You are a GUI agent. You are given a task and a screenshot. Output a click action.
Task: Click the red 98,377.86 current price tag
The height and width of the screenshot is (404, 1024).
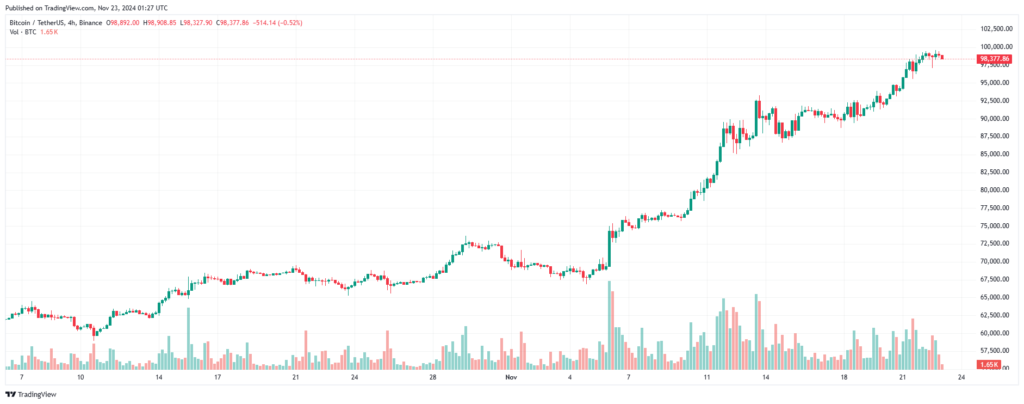pyautogui.click(x=995, y=59)
